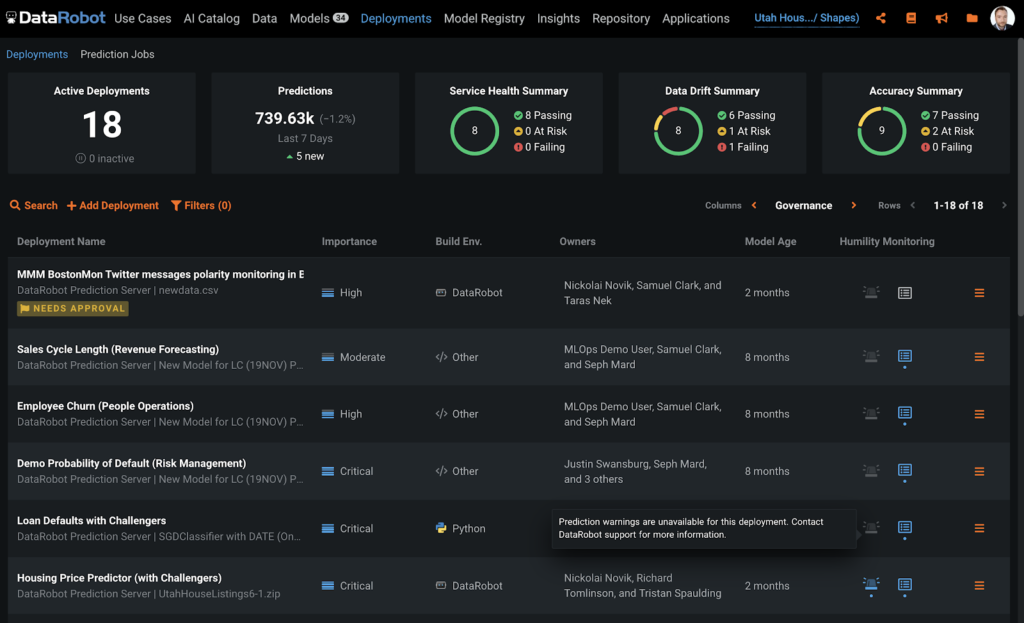Viewport: 1024px width, 623px height.
Task: Toggle humility monitoring on Loan Defaults with Challengers
Action: click(870, 529)
